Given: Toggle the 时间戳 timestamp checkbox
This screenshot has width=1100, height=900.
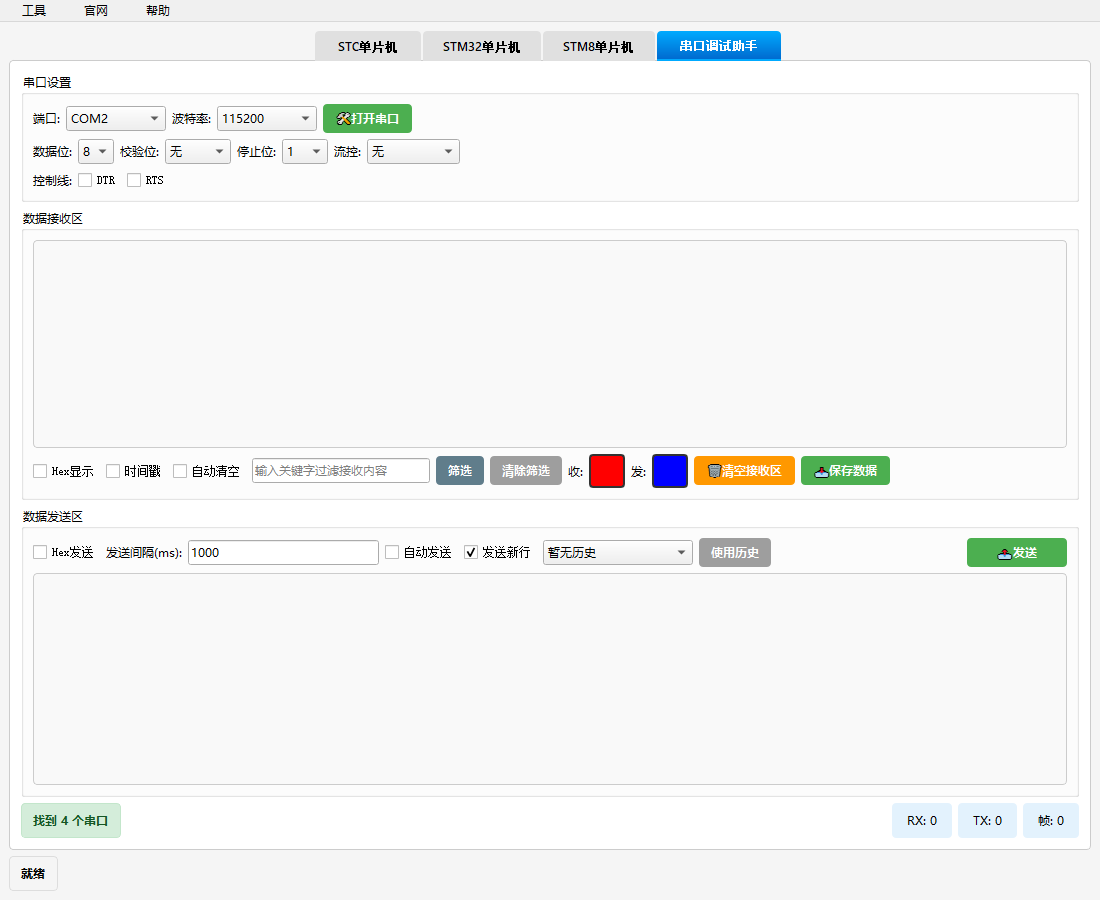Looking at the screenshot, I should pos(113,471).
